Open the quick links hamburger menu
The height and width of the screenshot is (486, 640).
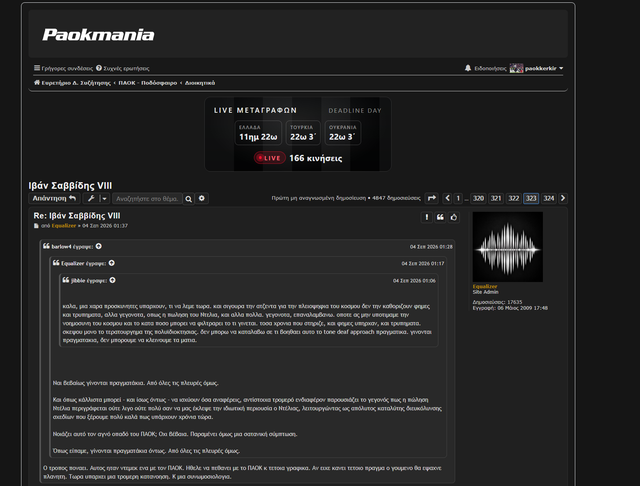pyautogui.click(x=63, y=68)
